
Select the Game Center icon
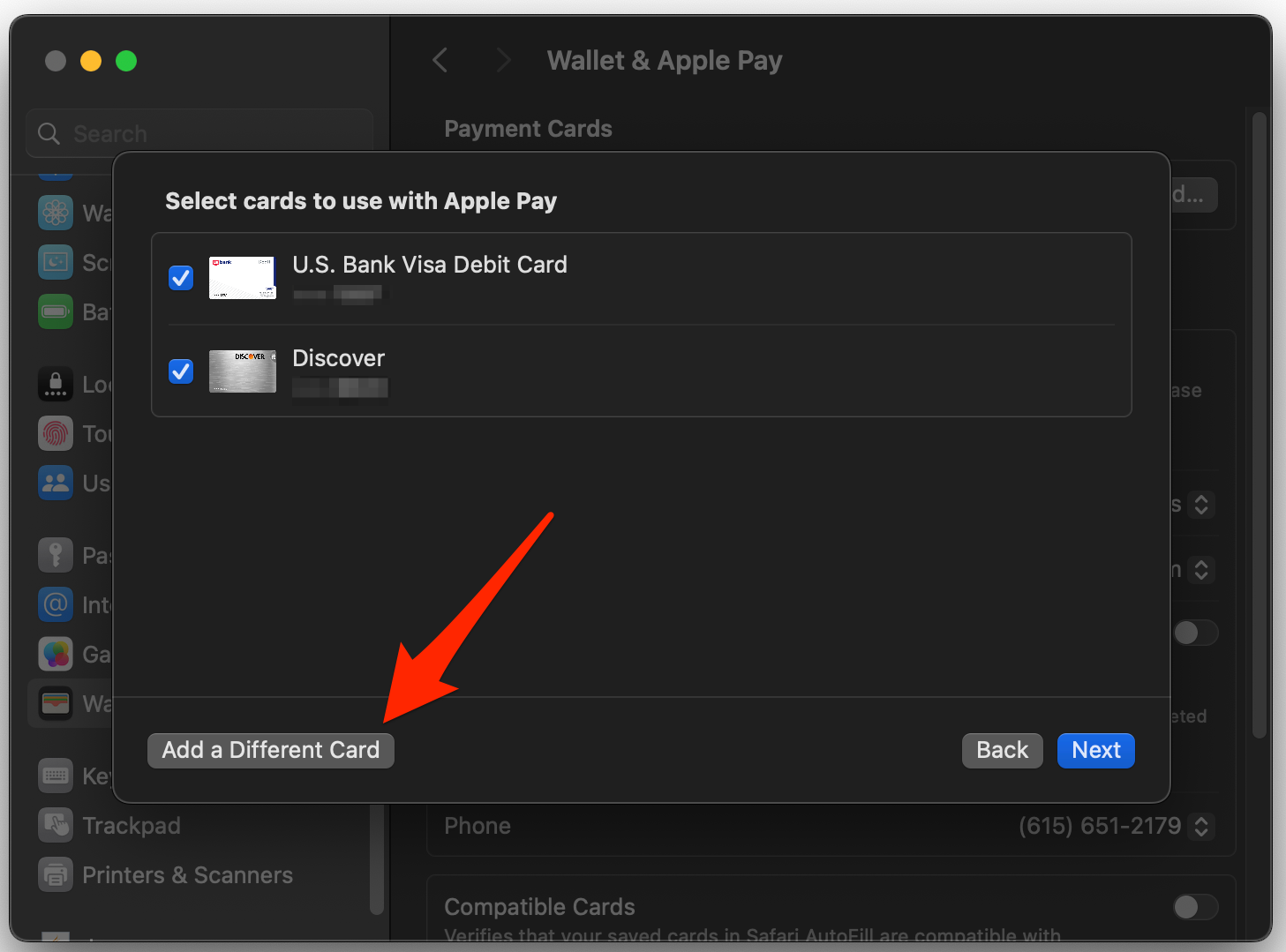pos(55,654)
